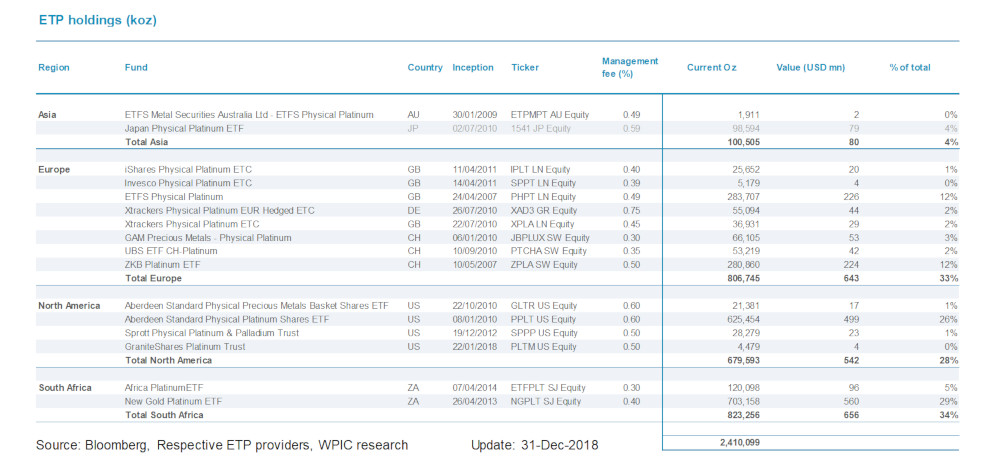This screenshot has height=465, width=1000.
Task: Click inception date 24/04/2007
Action: [x=473, y=197]
